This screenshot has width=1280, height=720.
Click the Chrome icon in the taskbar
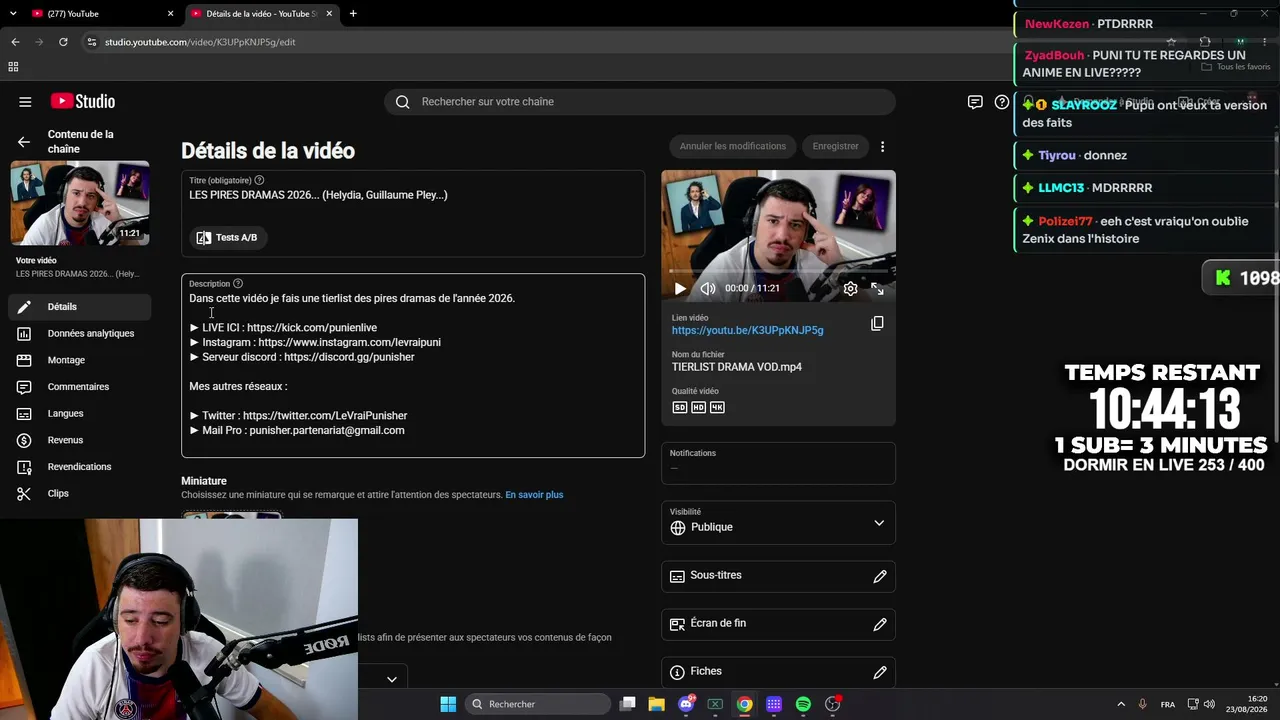[745, 704]
